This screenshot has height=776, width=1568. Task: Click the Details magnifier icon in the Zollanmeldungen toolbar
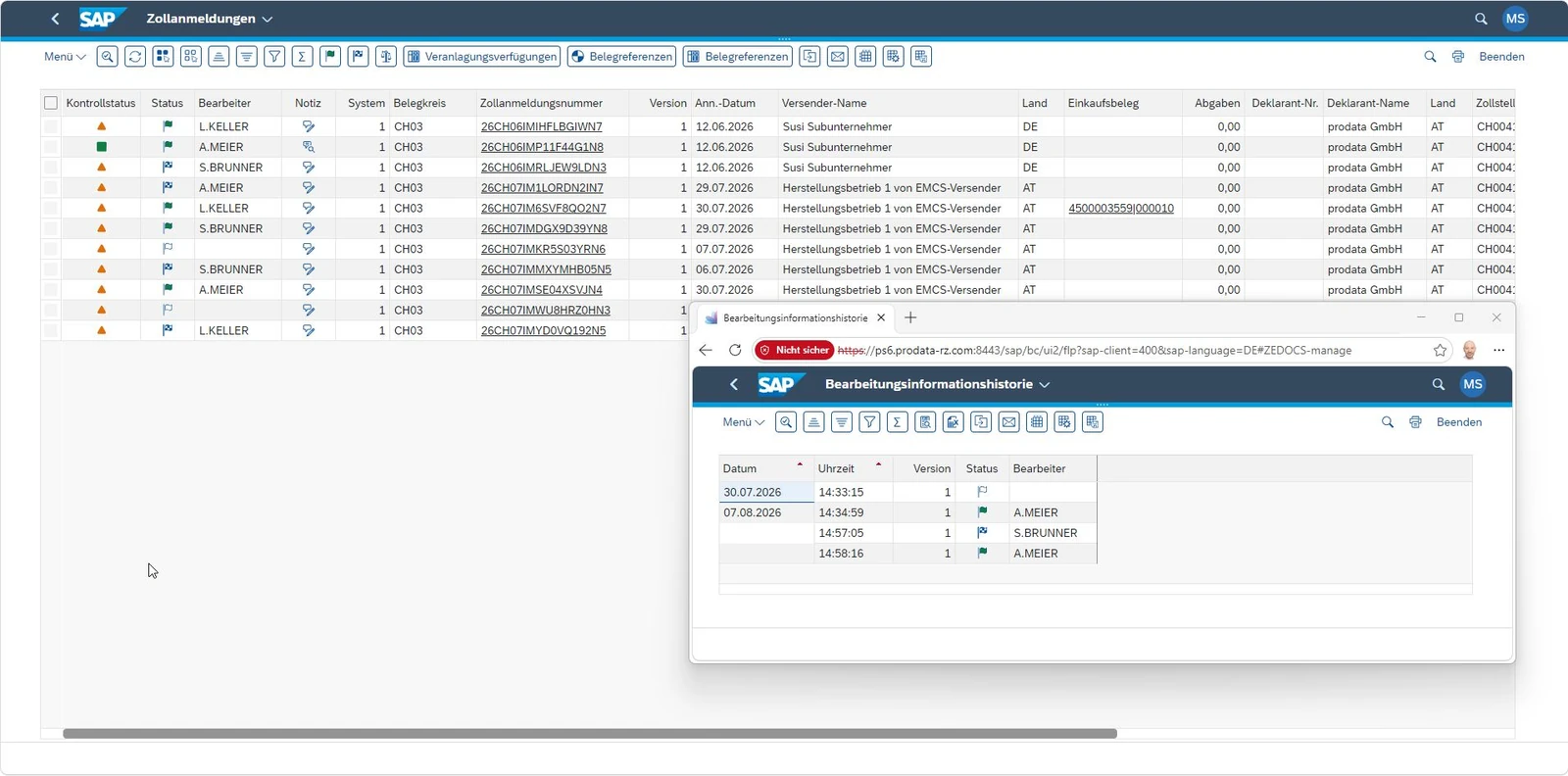pyautogui.click(x=108, y=57)
